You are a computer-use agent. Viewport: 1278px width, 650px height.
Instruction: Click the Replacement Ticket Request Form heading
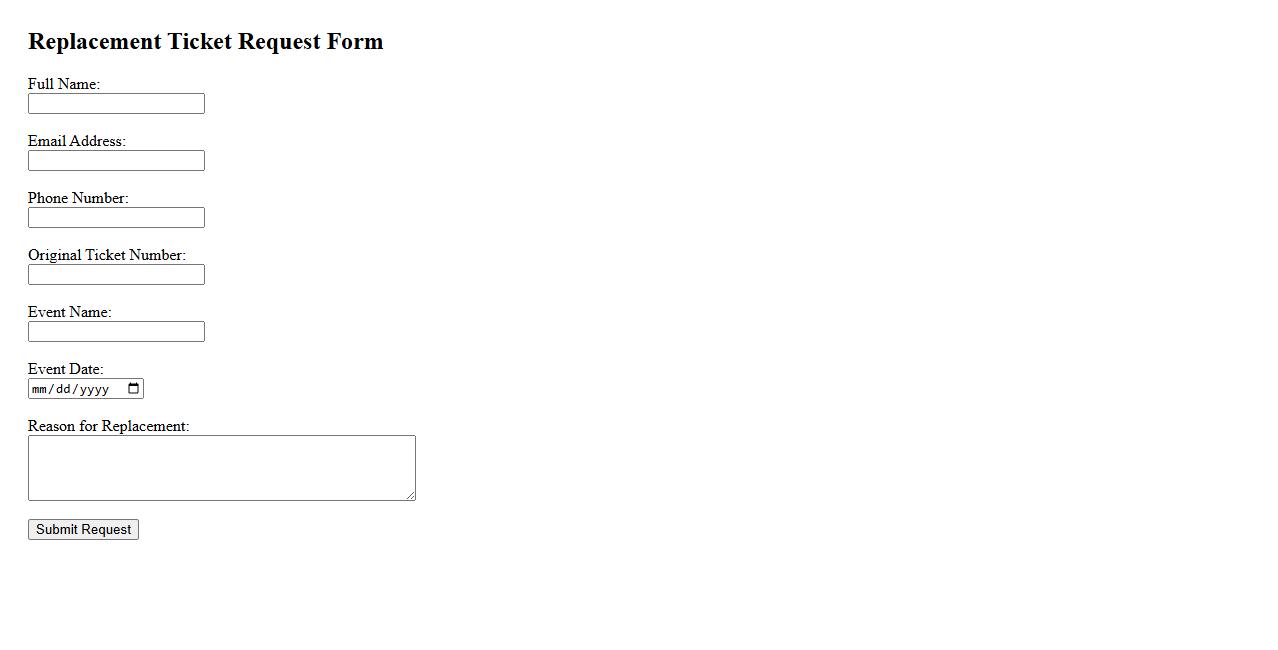[x=206, y=41]
